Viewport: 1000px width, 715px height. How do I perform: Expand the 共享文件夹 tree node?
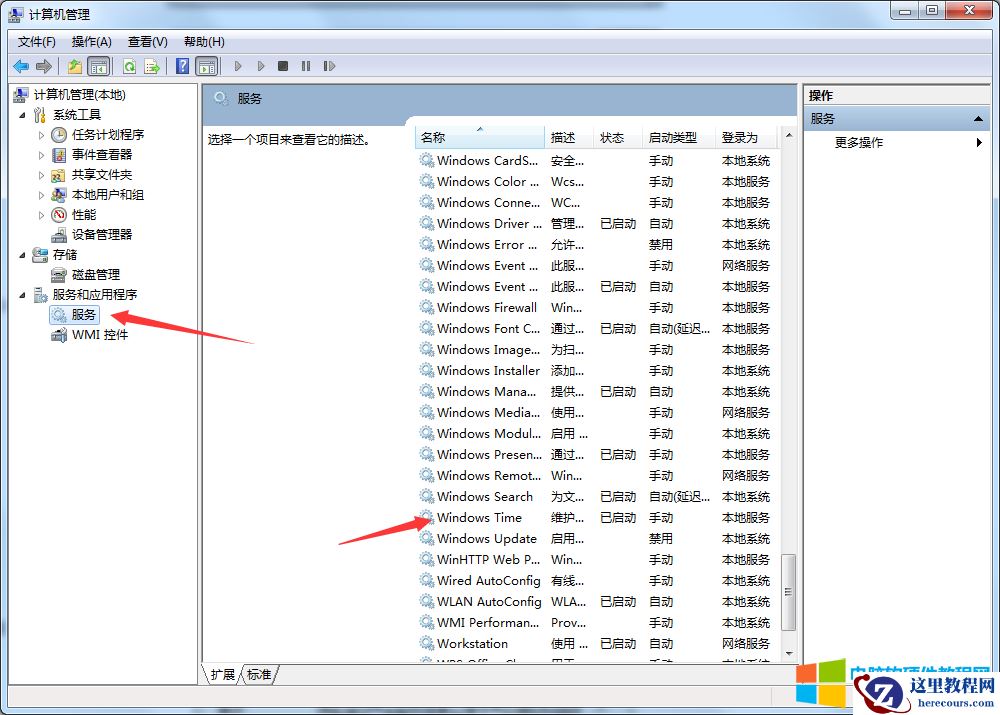41,175
